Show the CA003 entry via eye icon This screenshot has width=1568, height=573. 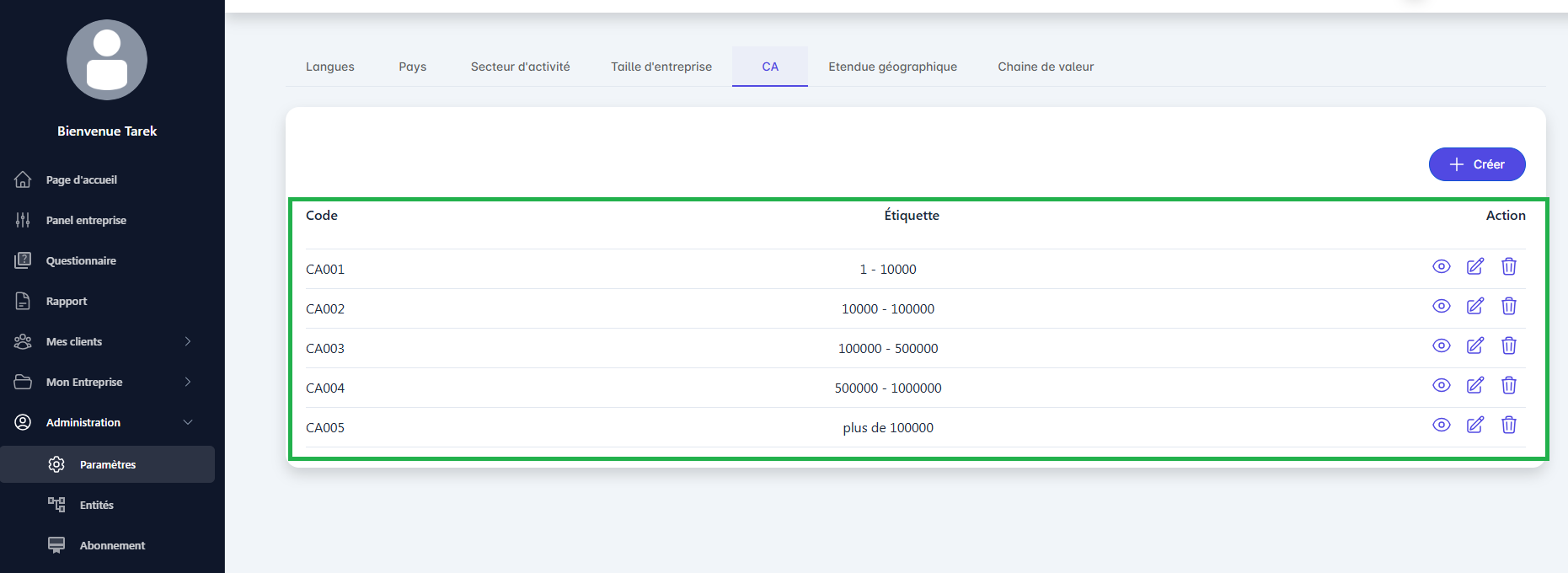[1441, 346]
